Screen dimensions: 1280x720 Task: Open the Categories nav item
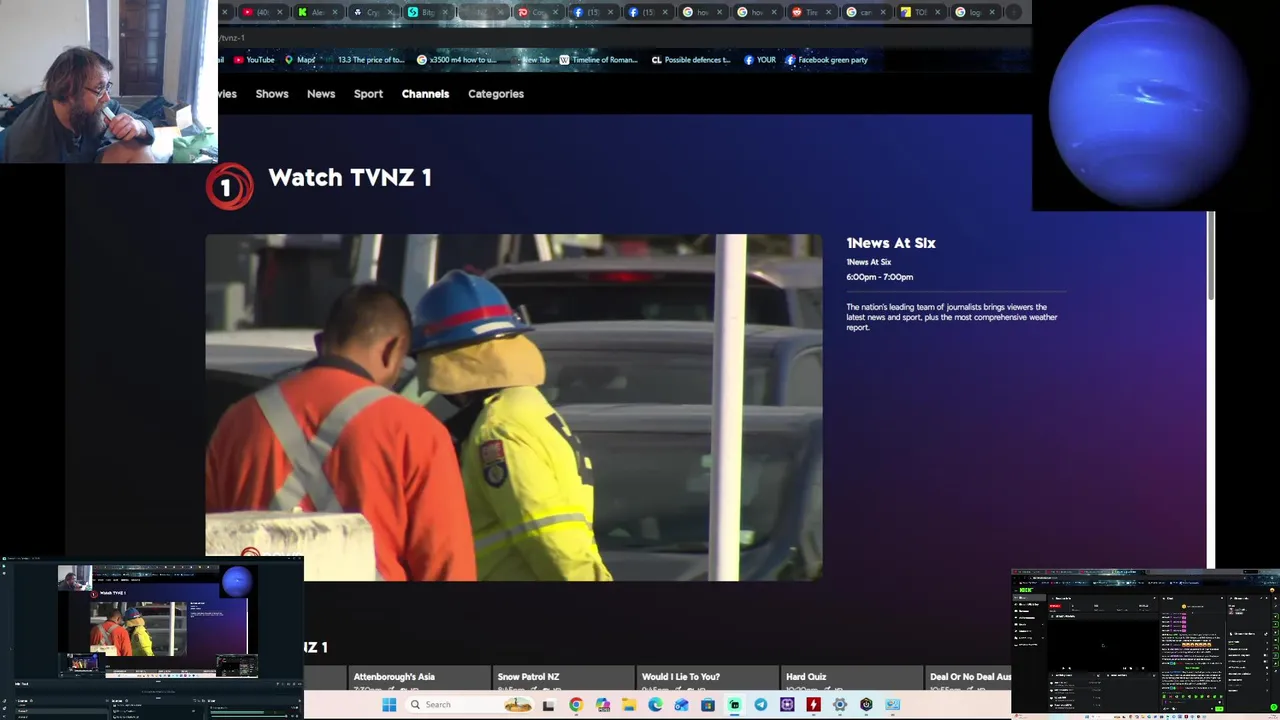point(496,94)
